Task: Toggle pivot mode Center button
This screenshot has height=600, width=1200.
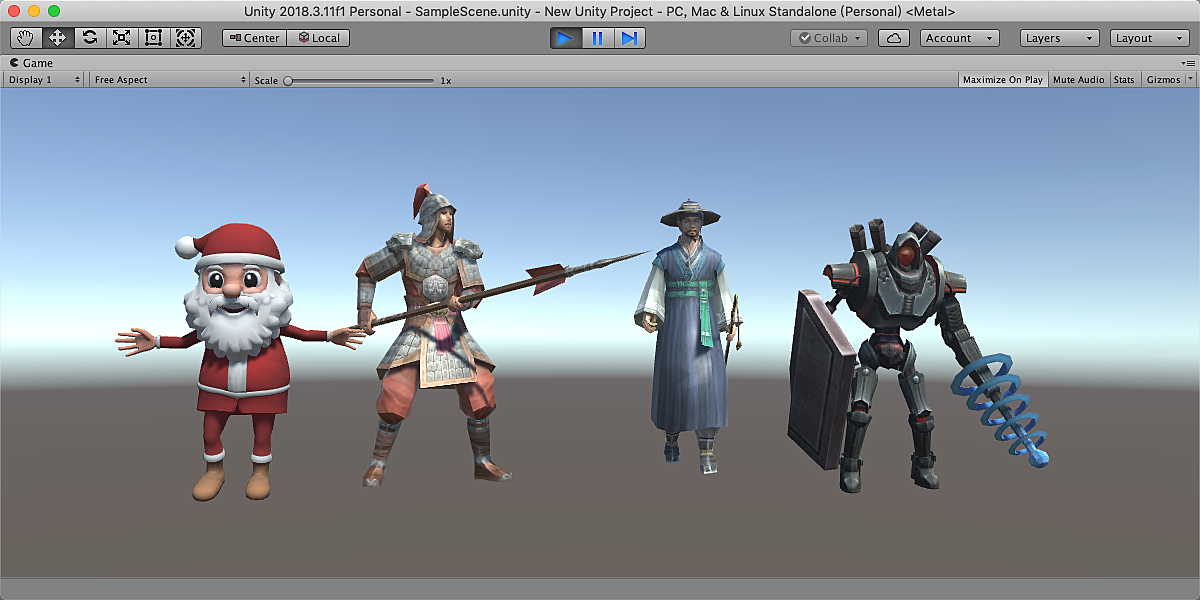Action: (254, 38)
